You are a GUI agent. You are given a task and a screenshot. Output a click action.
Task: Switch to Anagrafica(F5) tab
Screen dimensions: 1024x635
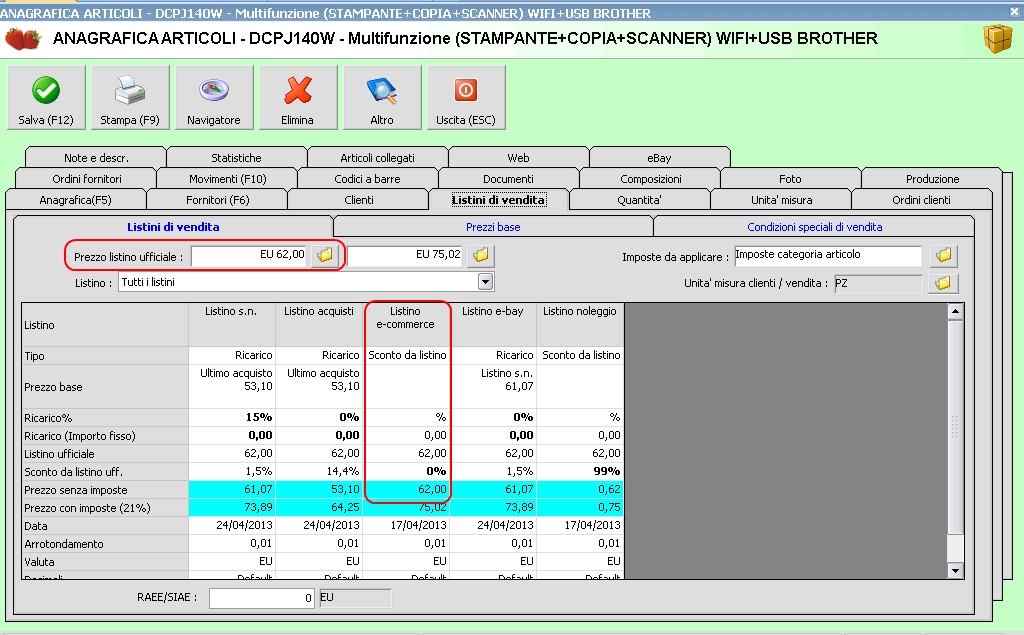pos(76,199)
